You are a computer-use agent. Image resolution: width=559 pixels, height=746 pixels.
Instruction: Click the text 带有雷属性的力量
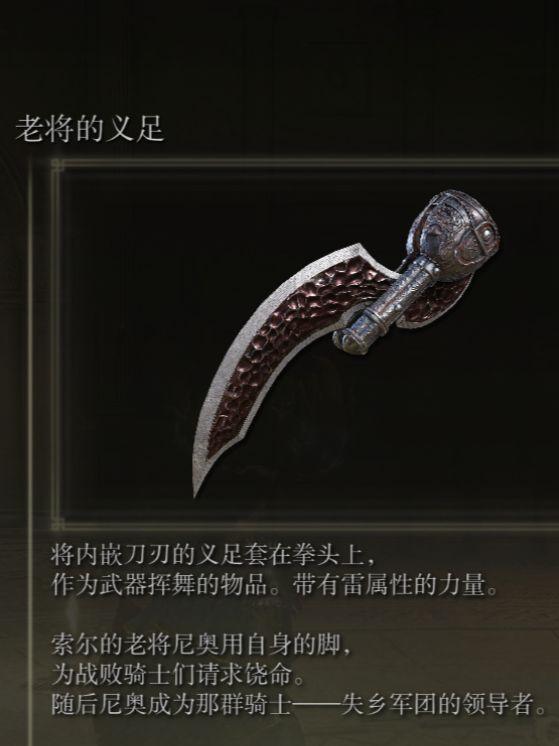(394, 585)
